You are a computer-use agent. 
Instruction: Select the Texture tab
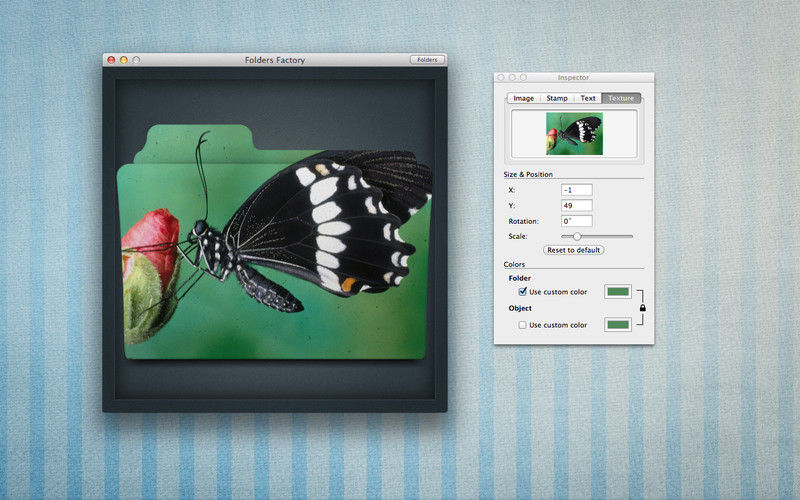621,98
